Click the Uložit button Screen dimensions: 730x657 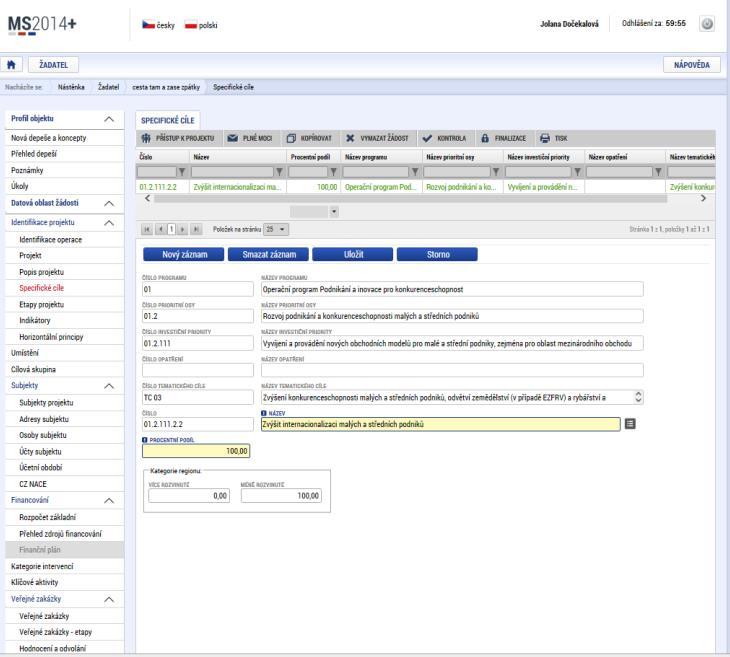[353, 254]
